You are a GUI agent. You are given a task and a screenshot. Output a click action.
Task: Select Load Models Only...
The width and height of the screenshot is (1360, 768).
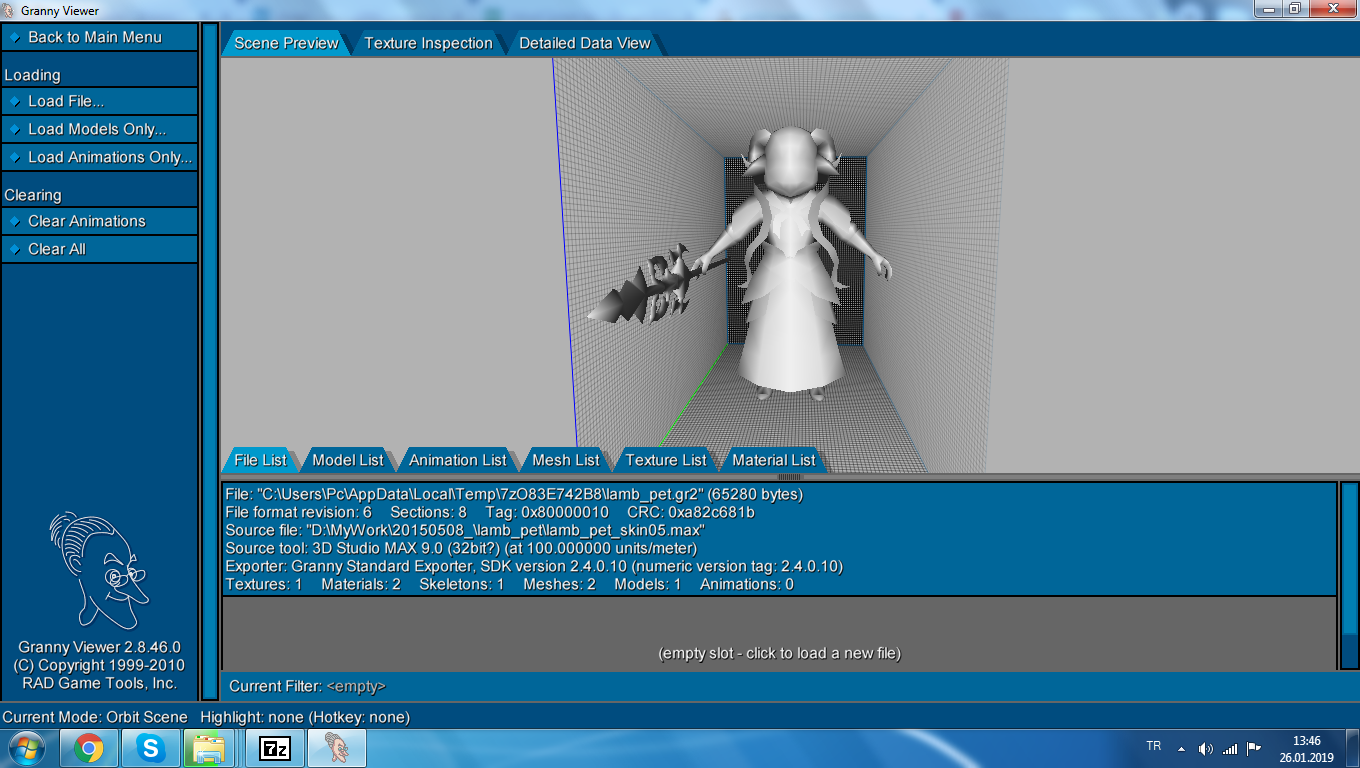point(97,129)
